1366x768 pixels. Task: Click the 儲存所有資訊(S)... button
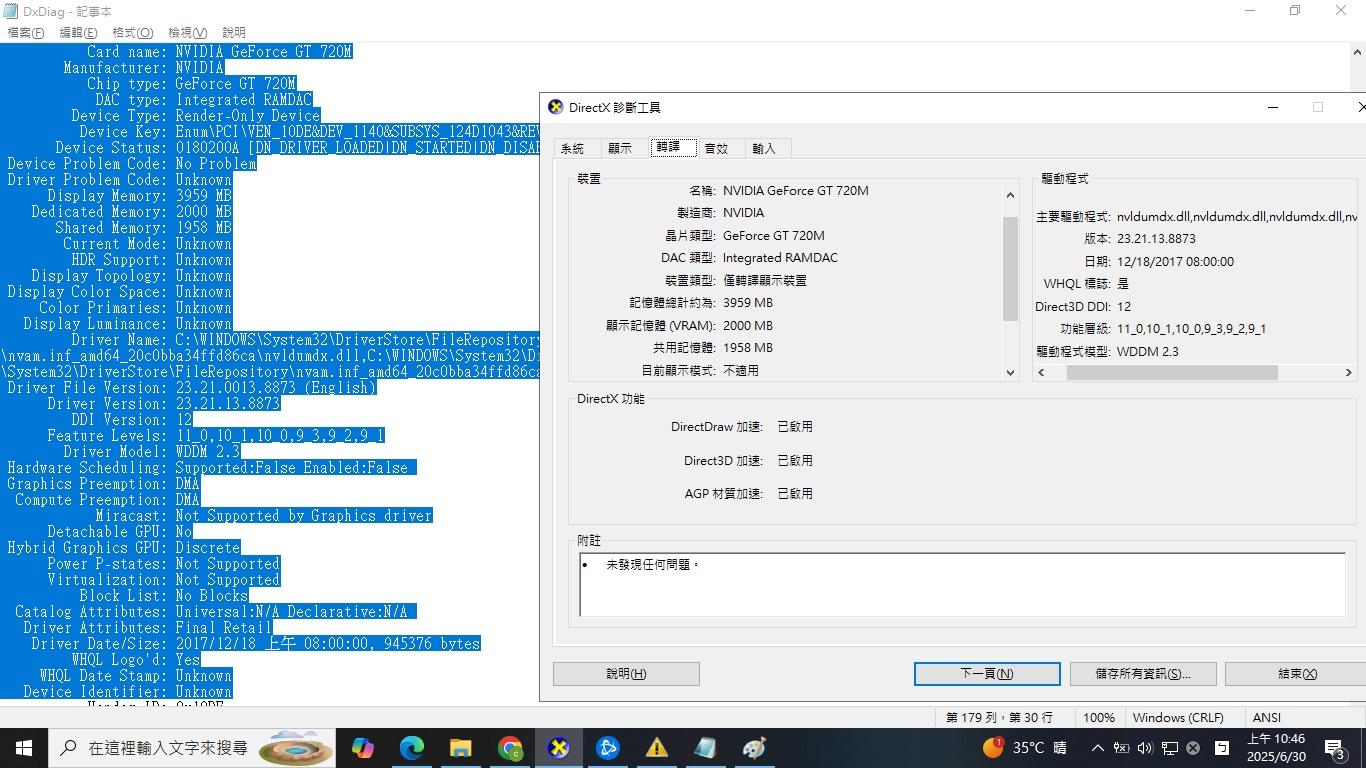click(1143, 674)
